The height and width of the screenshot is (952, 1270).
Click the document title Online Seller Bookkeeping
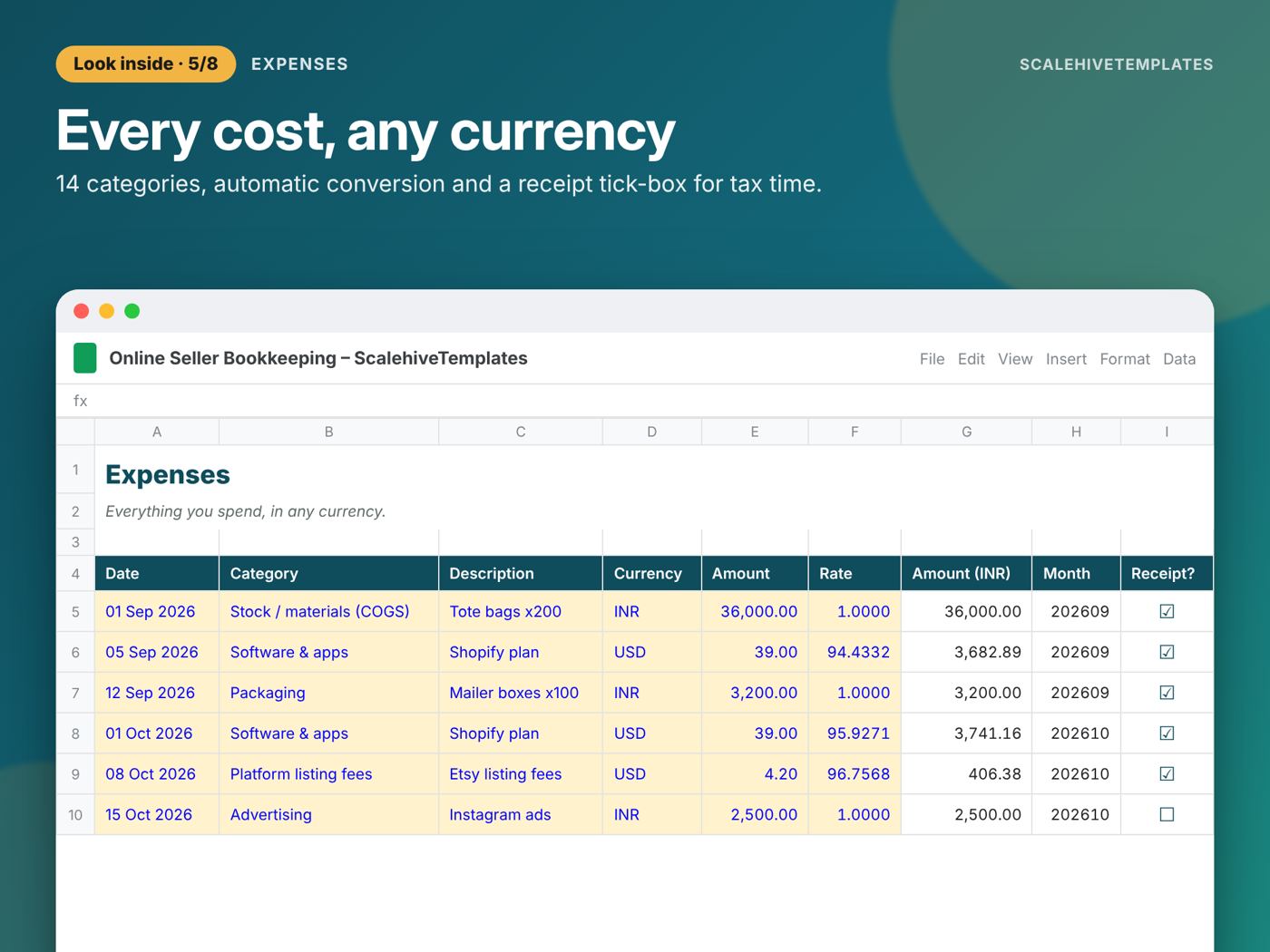click(x=318, y=358)
